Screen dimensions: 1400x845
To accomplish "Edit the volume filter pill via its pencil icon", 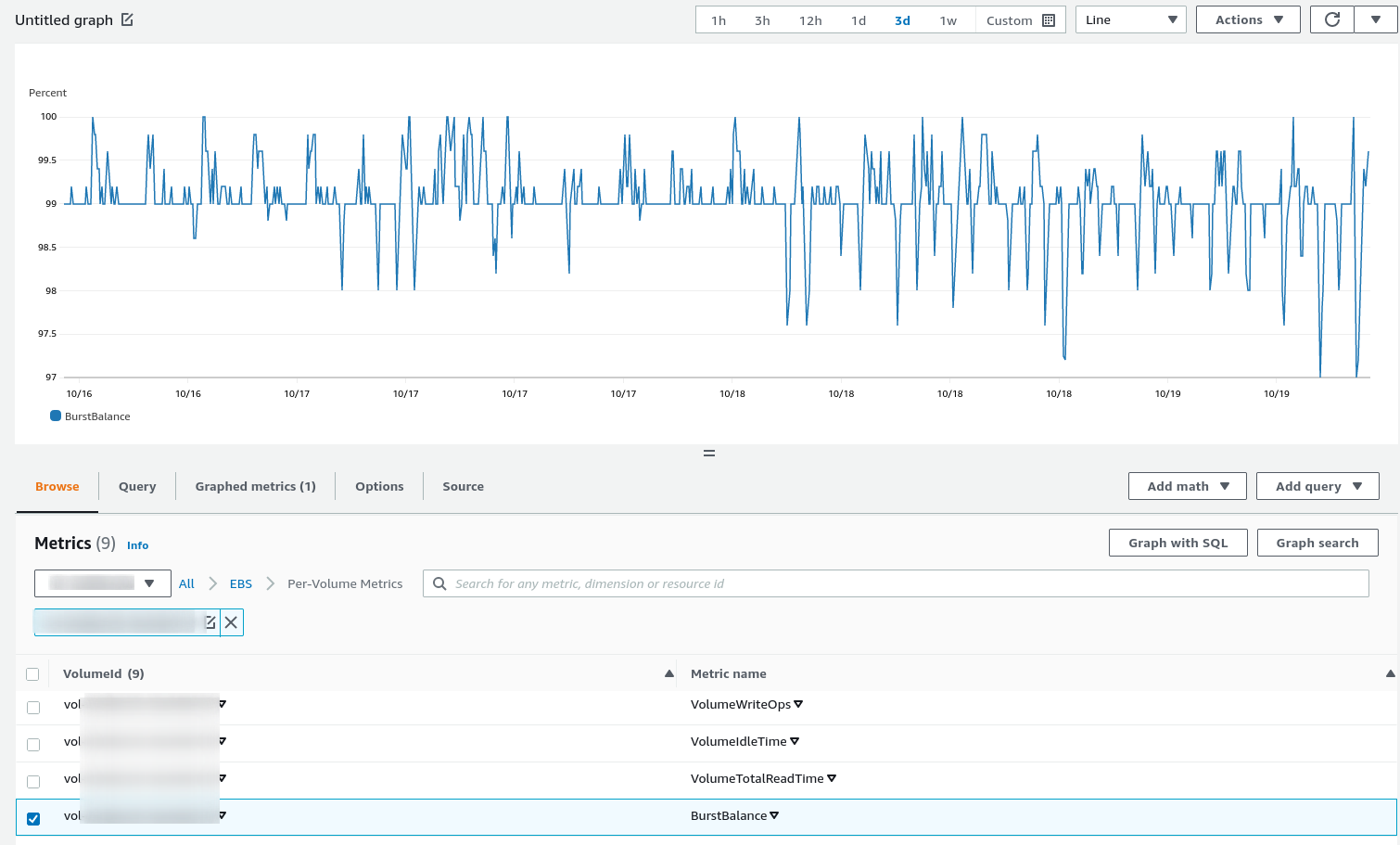I will (210, 621).
